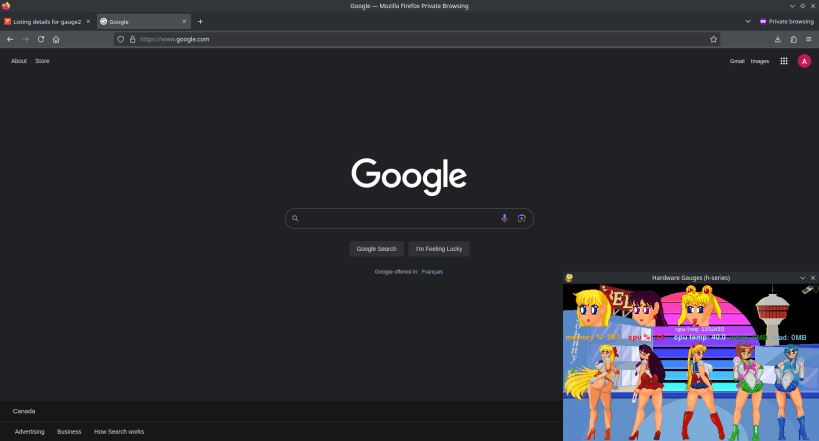Open the Firefox home page
The image size is (819, 441).
pyautogui.click(x=56, y=39)
